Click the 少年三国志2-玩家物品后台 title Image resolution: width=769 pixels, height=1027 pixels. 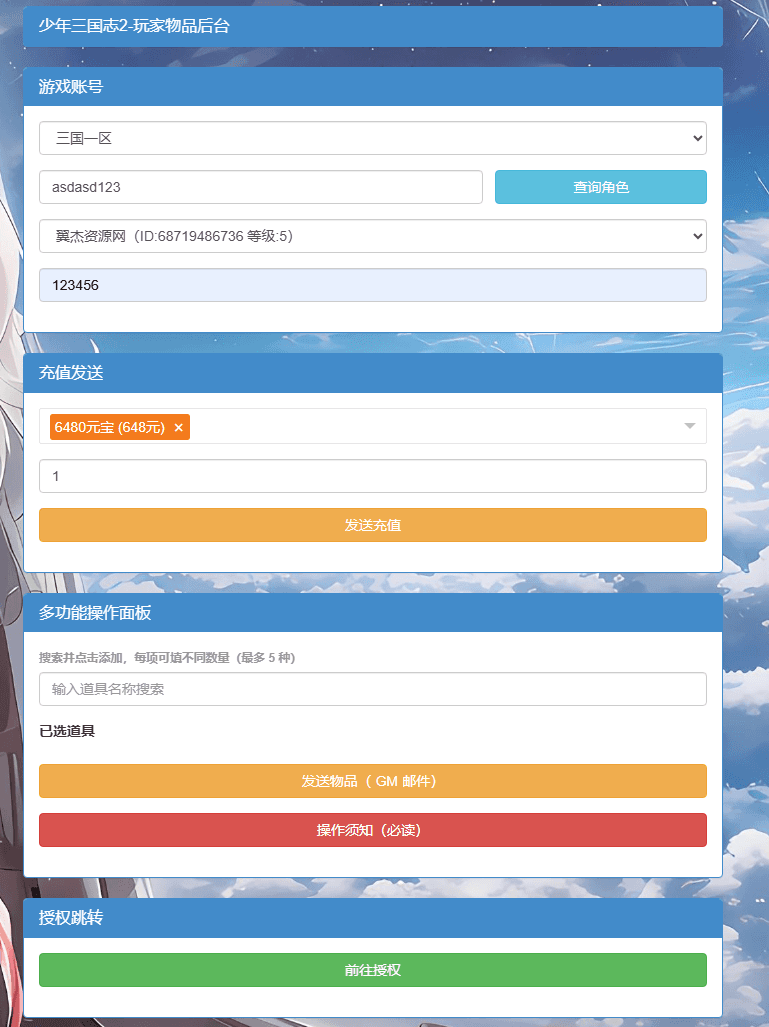(134, 26)
